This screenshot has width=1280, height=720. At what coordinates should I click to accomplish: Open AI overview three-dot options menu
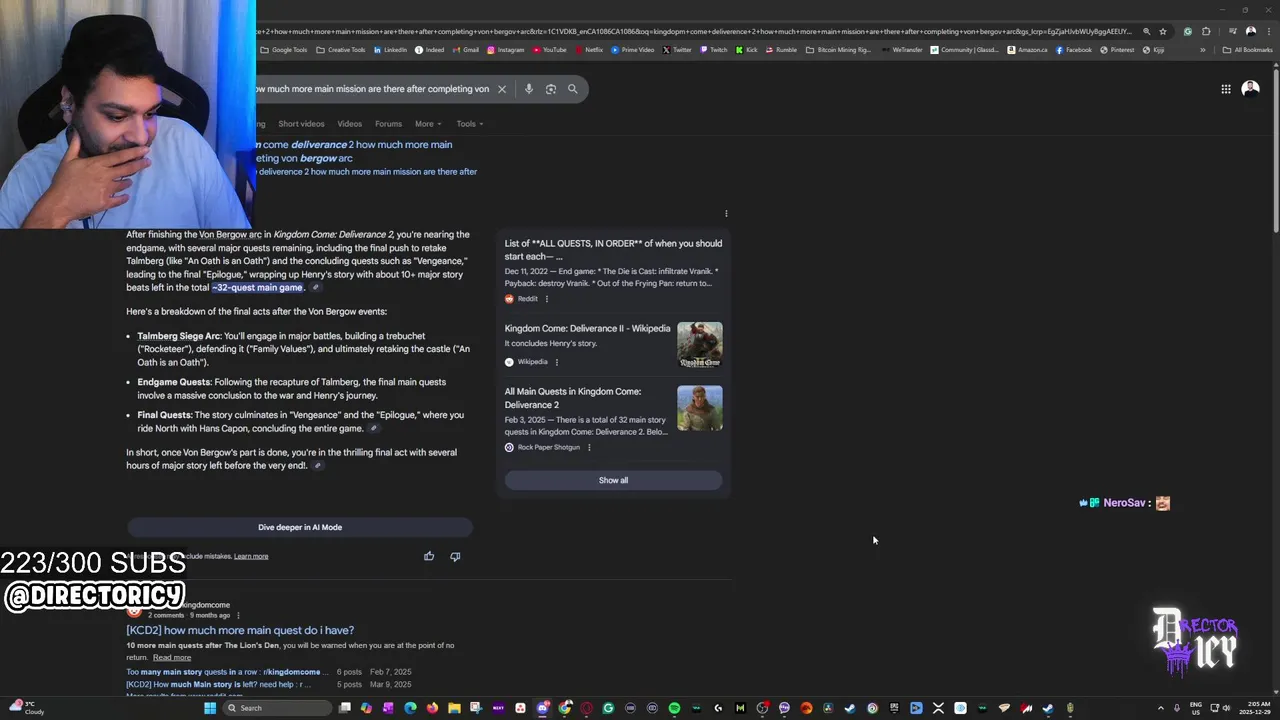click(726, 213)
